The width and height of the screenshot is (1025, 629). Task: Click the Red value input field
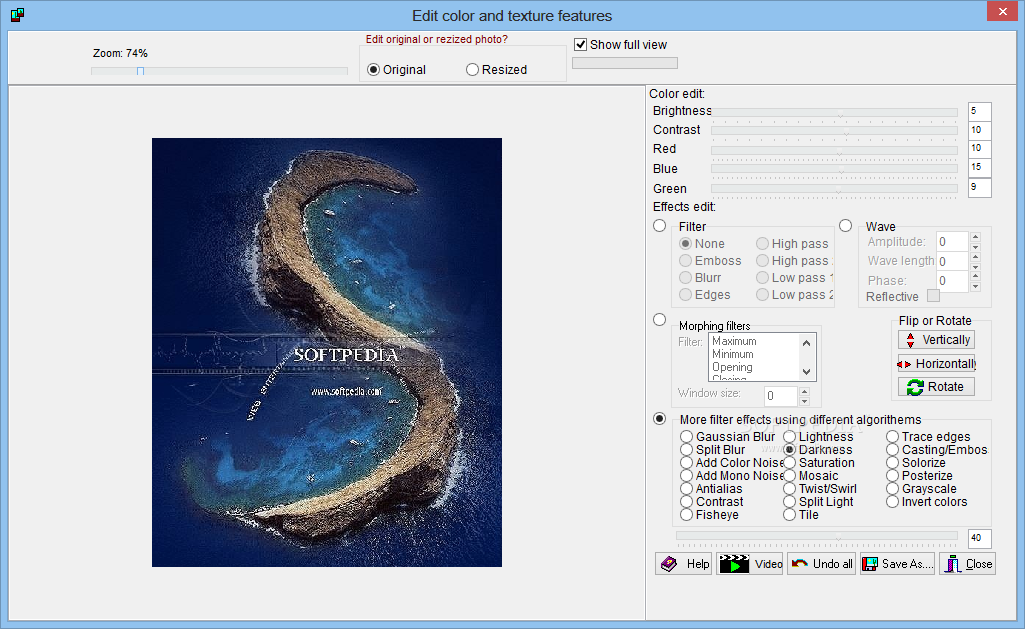pos(979,149)
